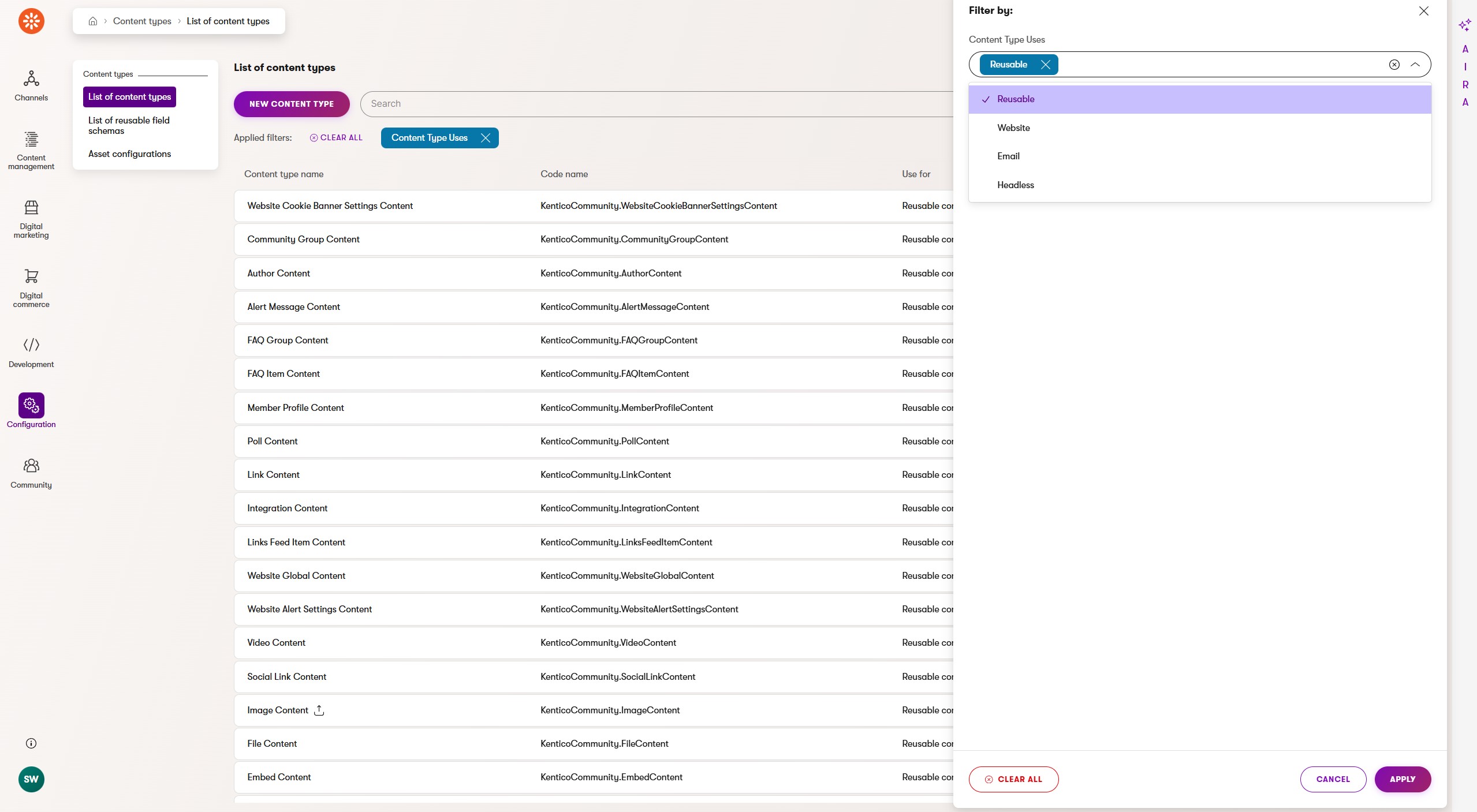1477x812 pixels.
Task: Open the Development section icon
Action: [x=31, y=351]
